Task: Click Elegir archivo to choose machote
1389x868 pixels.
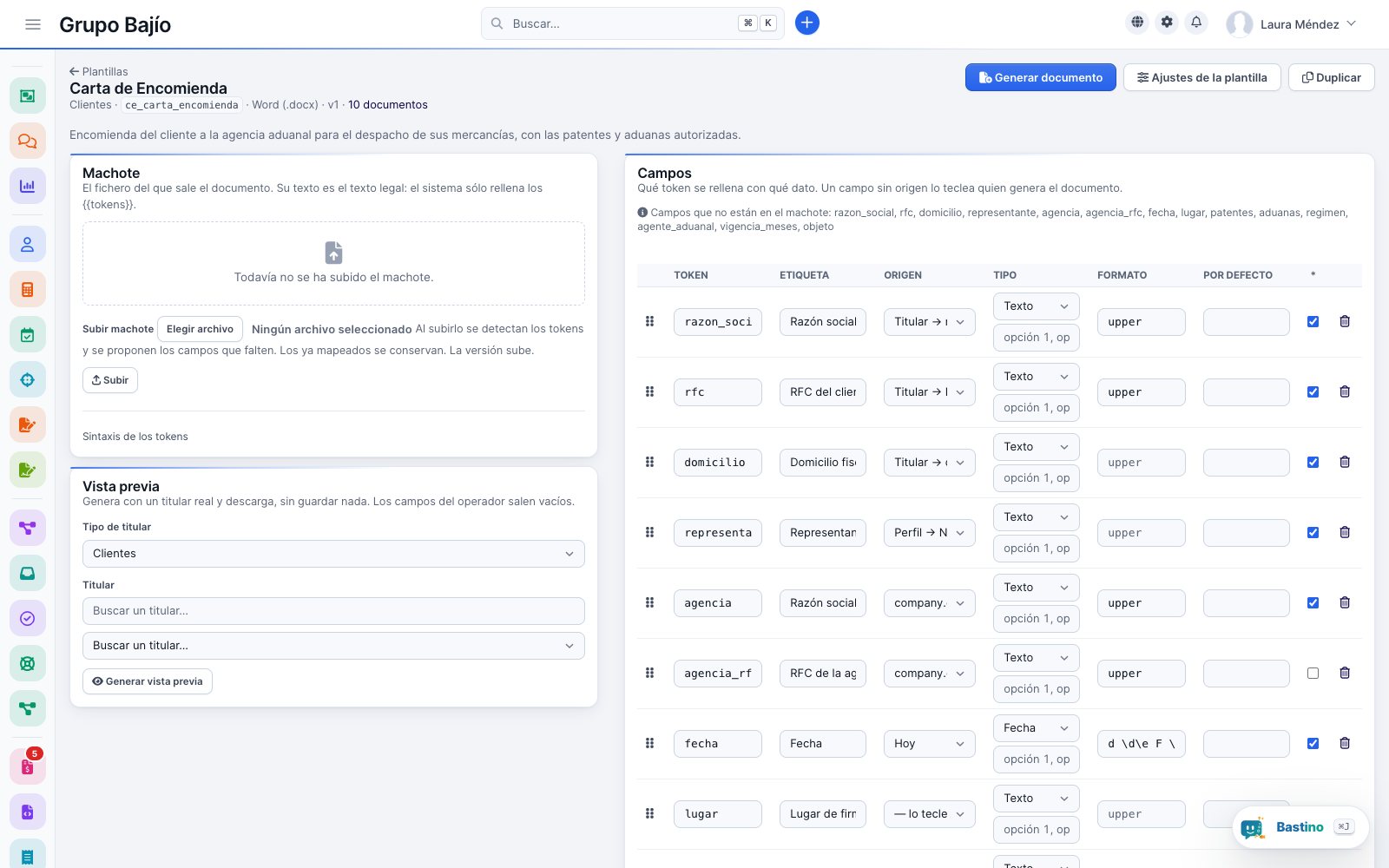Action: pyautogui.click(x=200, y=329)
